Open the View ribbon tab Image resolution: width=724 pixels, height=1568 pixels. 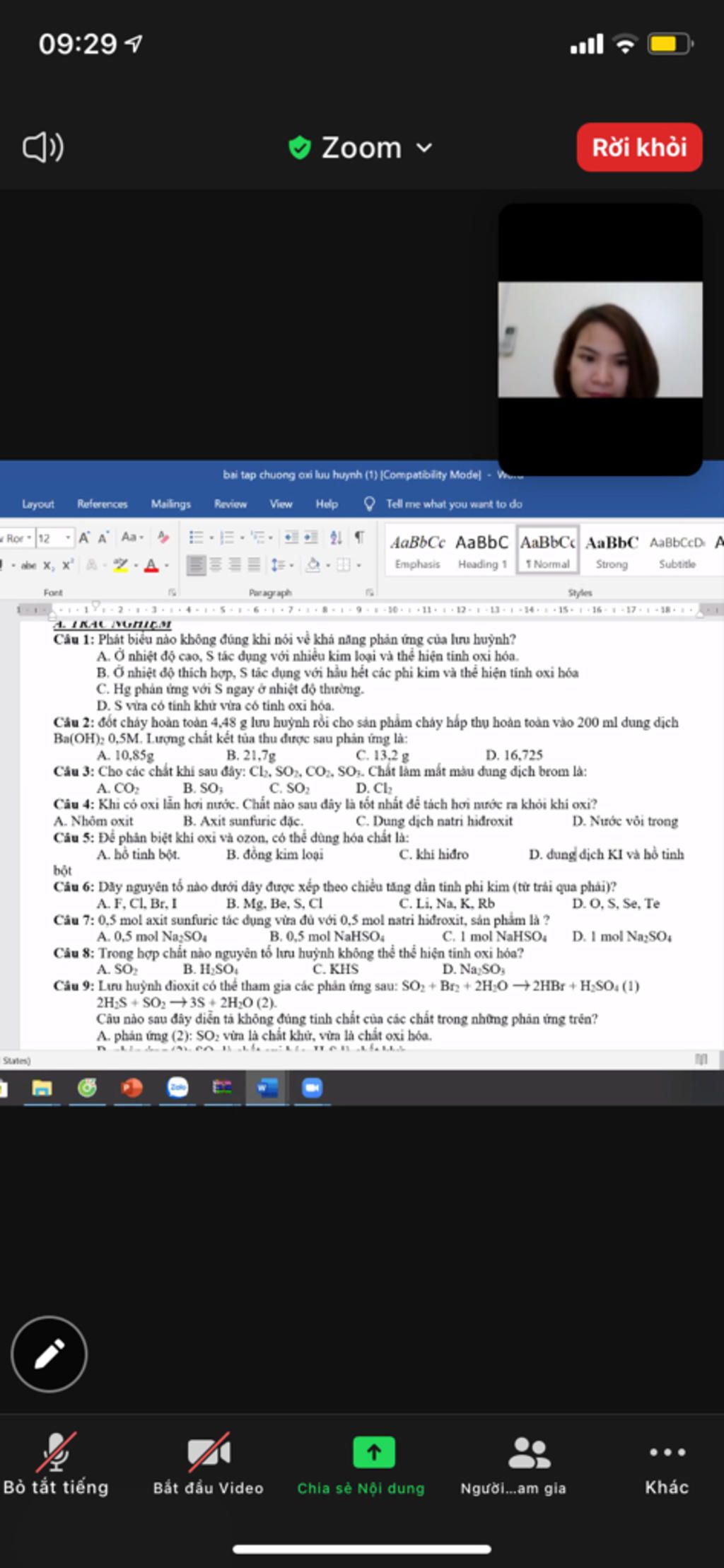pyautogui.click(x=281, y=504)
